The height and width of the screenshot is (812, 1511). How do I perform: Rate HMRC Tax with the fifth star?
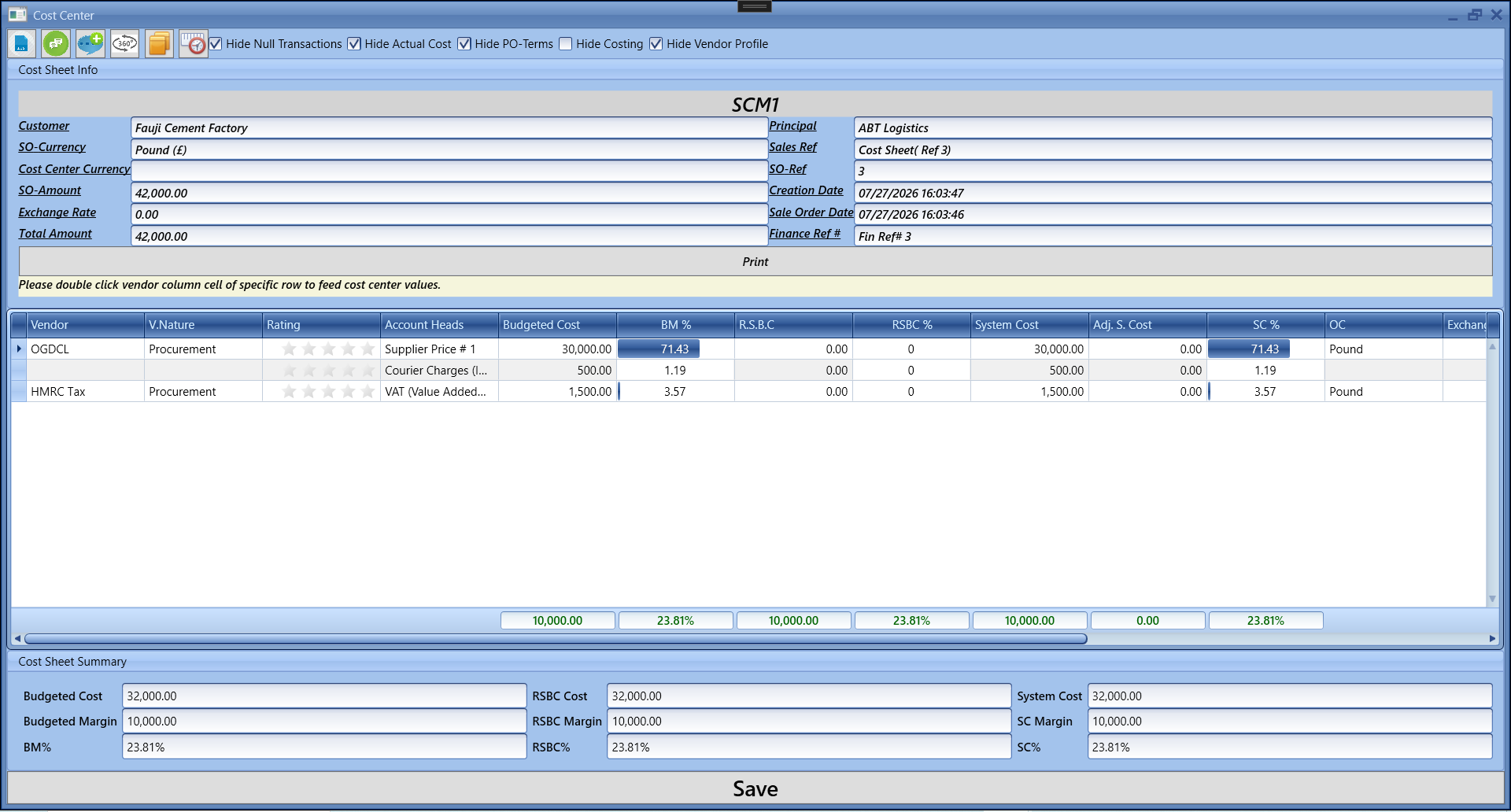coord(368,391)
